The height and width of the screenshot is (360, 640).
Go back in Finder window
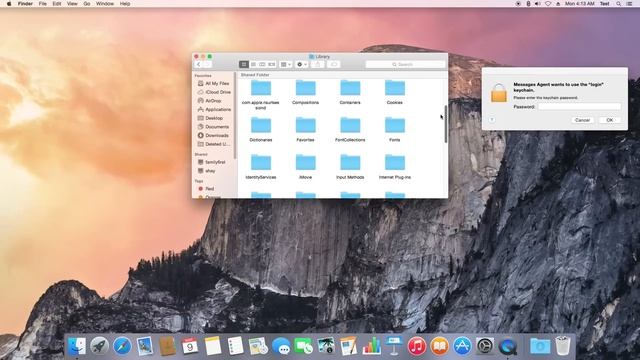tap(199, 64)
